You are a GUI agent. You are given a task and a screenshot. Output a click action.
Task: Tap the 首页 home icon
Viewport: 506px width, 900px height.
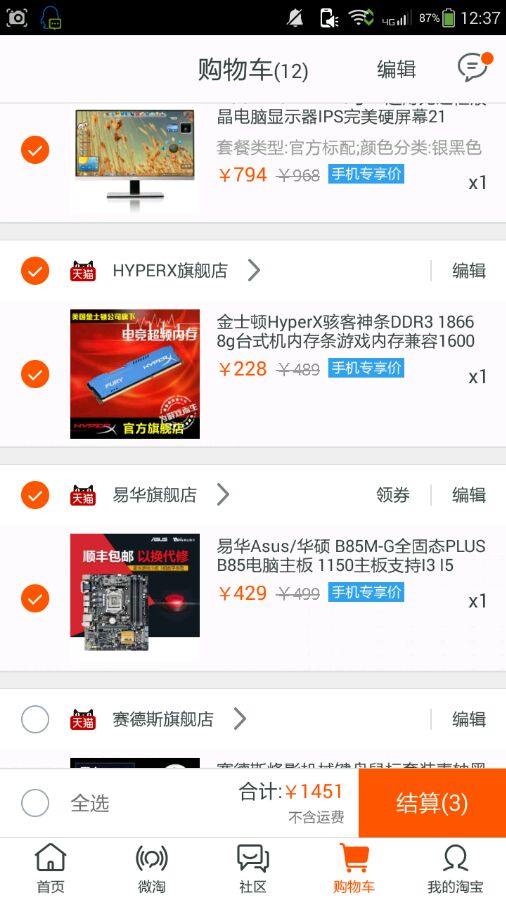(51, 858)
